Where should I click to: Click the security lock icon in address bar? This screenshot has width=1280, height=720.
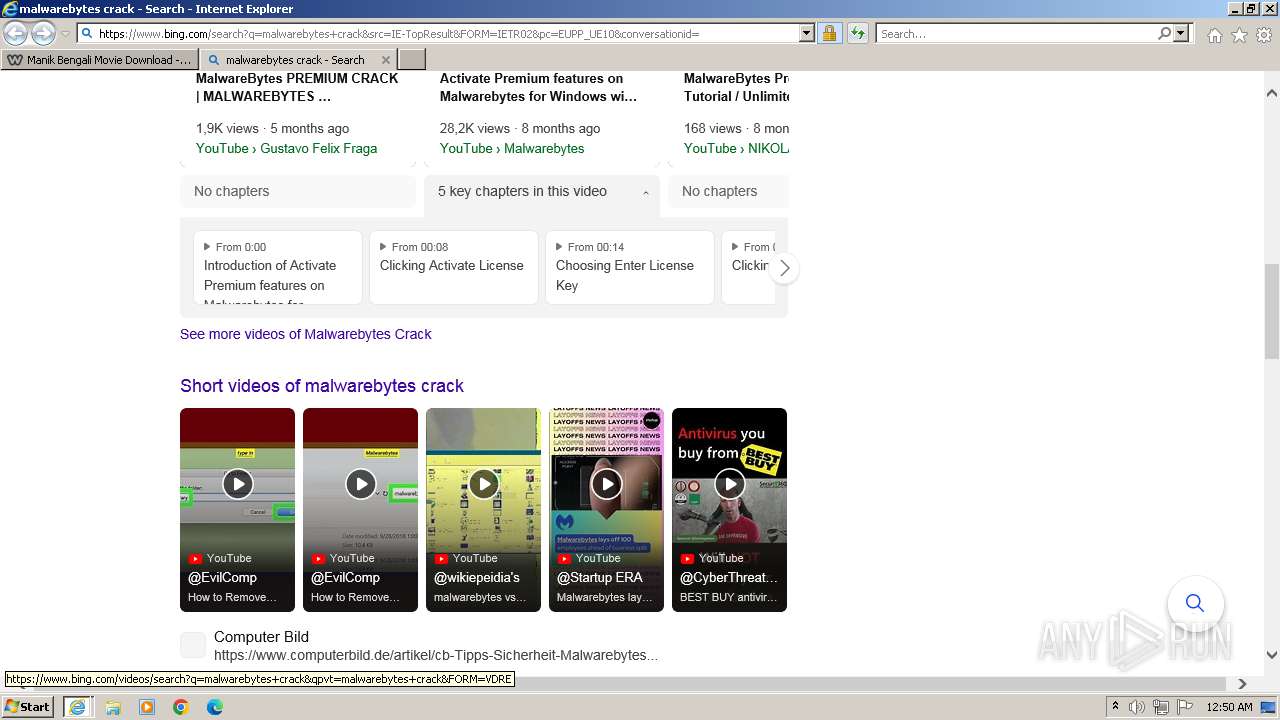coord(829,33)
